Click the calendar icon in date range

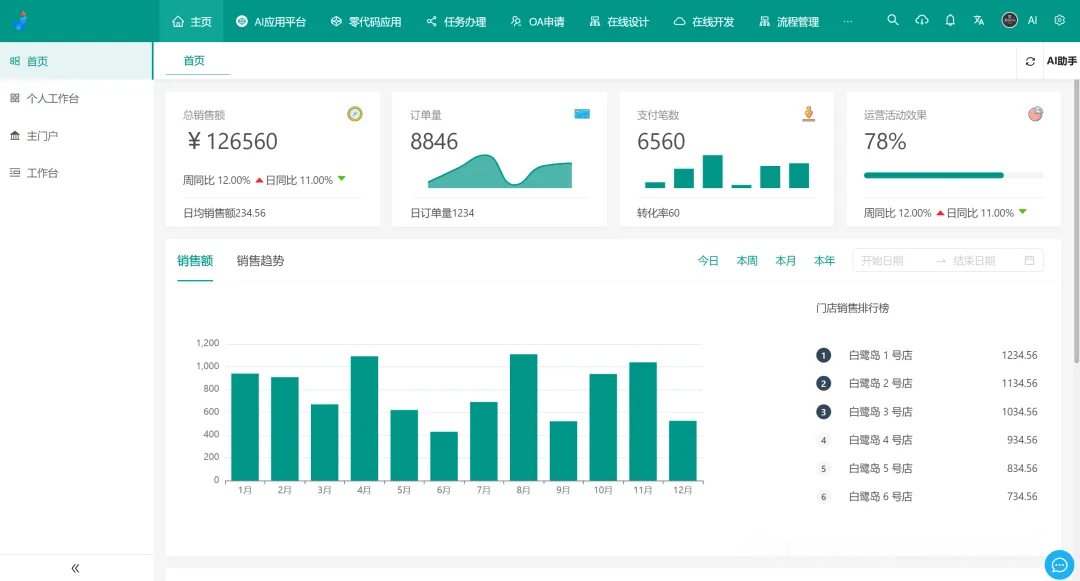[1029, 261]
